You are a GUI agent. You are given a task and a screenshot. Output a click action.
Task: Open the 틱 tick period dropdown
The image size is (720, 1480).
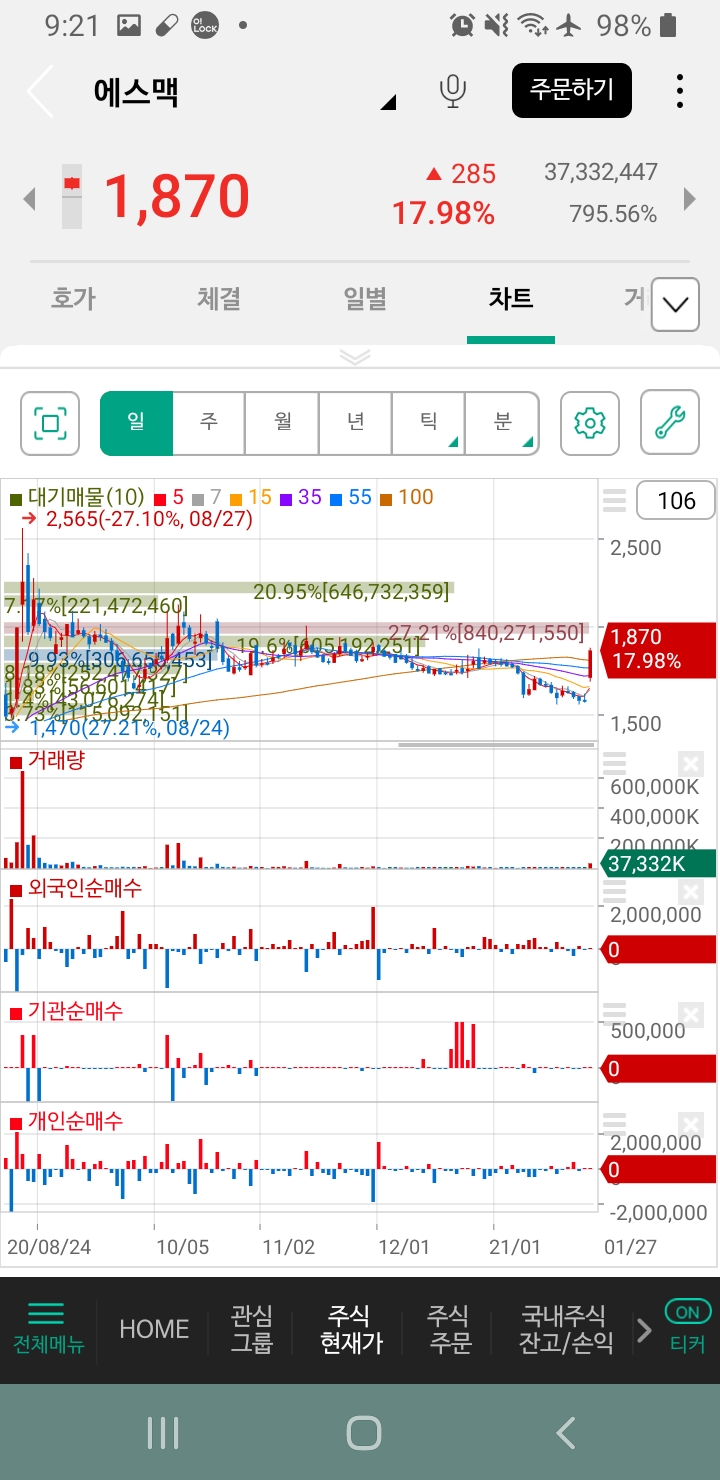(429, 423)
